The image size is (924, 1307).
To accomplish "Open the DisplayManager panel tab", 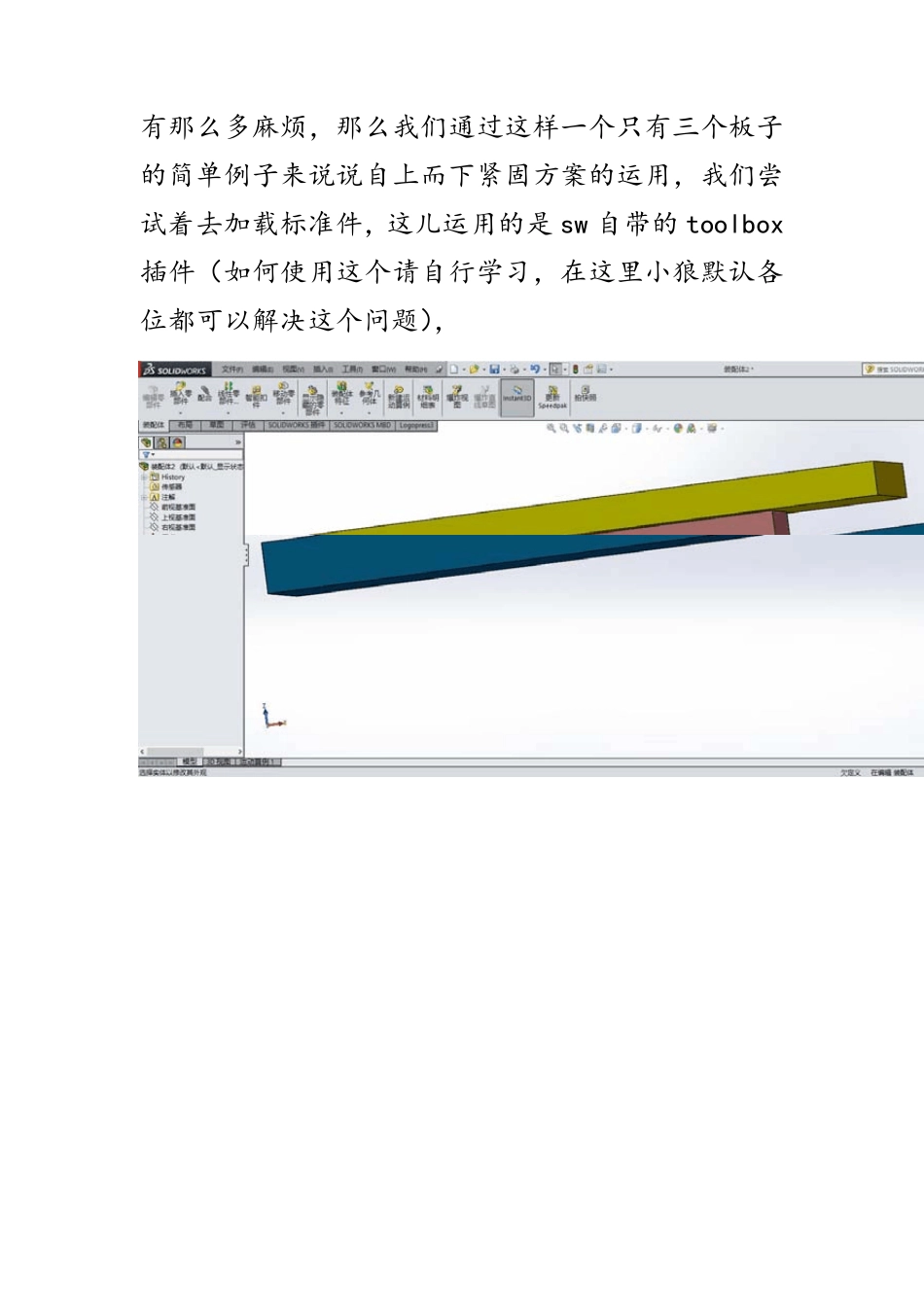I will click(178, 442).
